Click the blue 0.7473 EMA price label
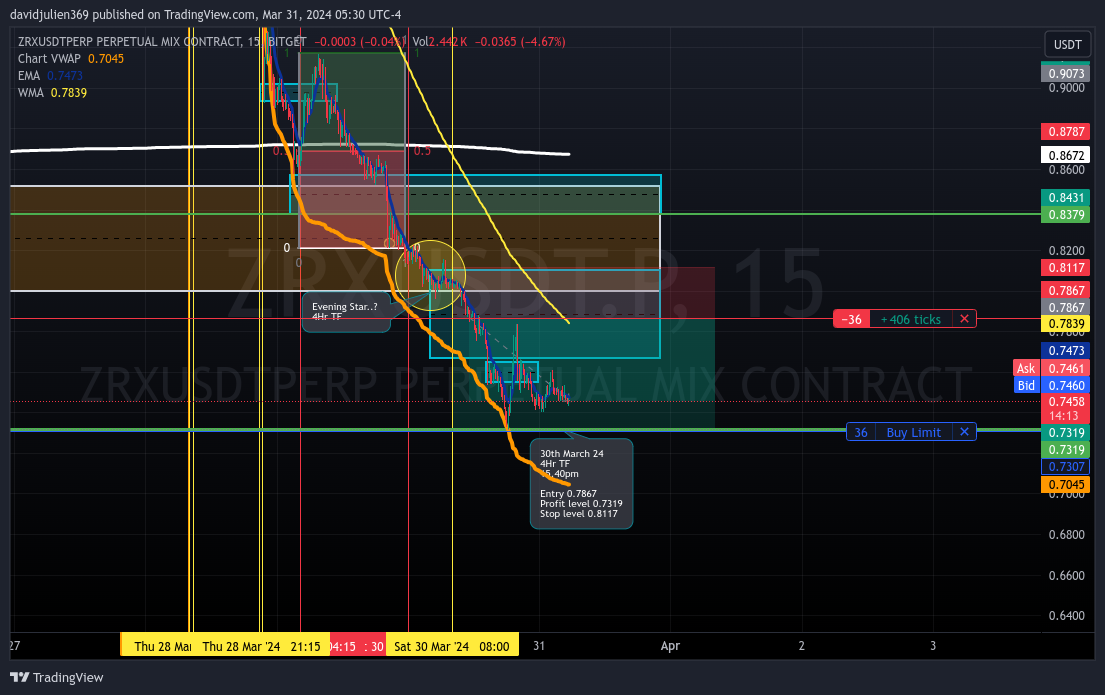This screenshot has width=1105, height=695. tap(1066, 350)
